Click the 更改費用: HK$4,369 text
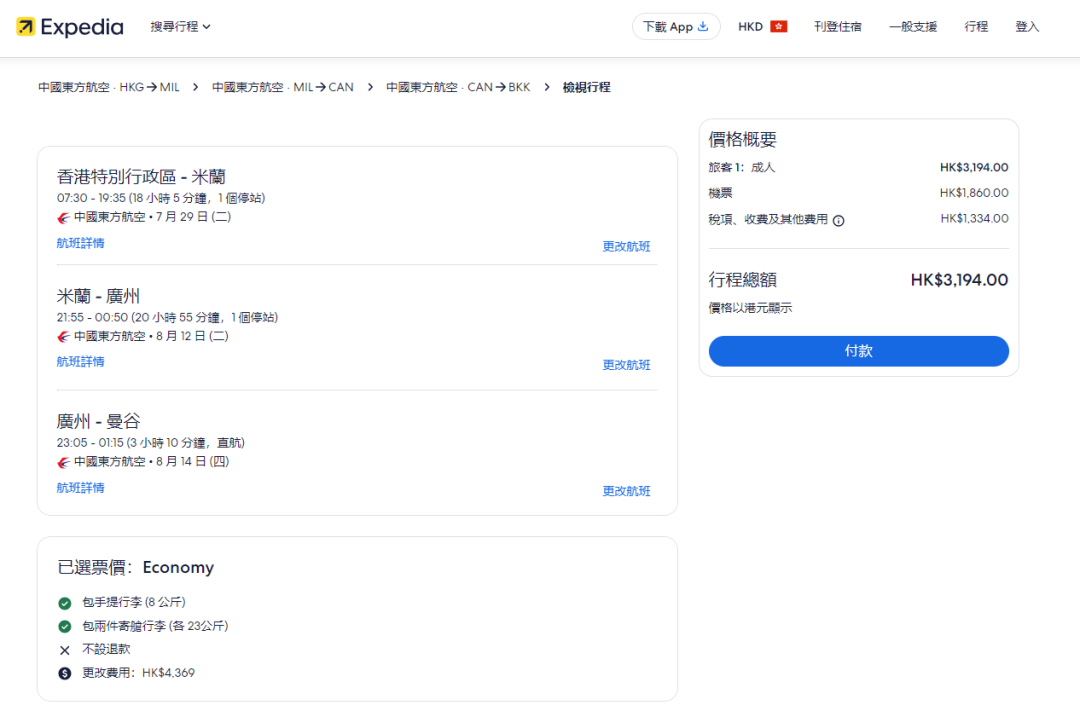Screen dimensions: 1080x711 (x=138, y=673)
